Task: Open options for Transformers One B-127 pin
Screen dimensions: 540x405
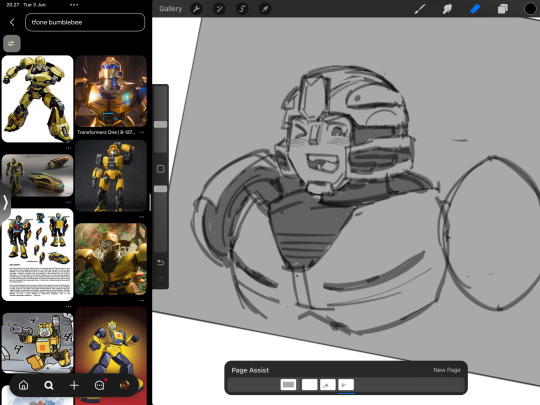Action: pos(142,132)
